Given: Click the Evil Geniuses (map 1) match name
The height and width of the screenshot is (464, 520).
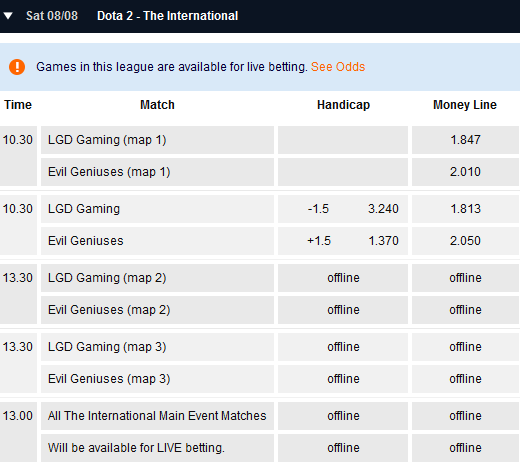Looking at the screenshot, I should pyautogui.click(x=109, y=172).
